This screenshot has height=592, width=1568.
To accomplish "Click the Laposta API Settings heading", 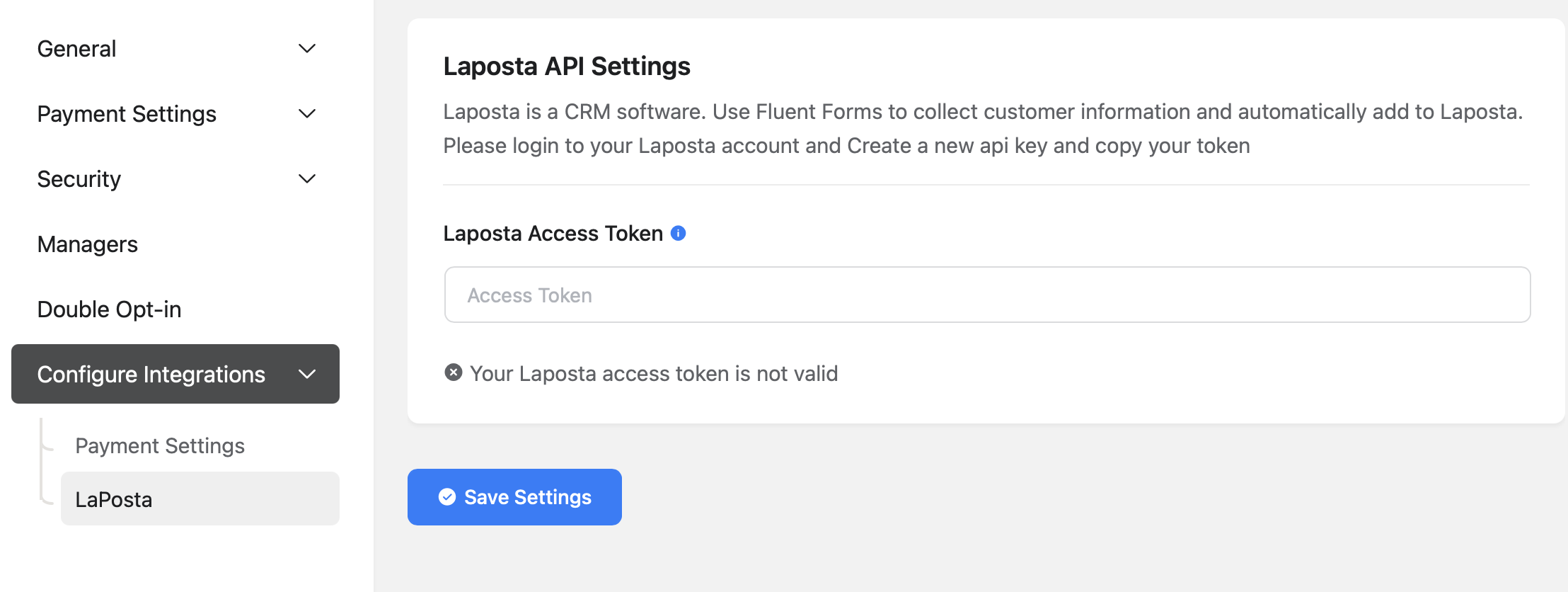I will tap(567, 66).
